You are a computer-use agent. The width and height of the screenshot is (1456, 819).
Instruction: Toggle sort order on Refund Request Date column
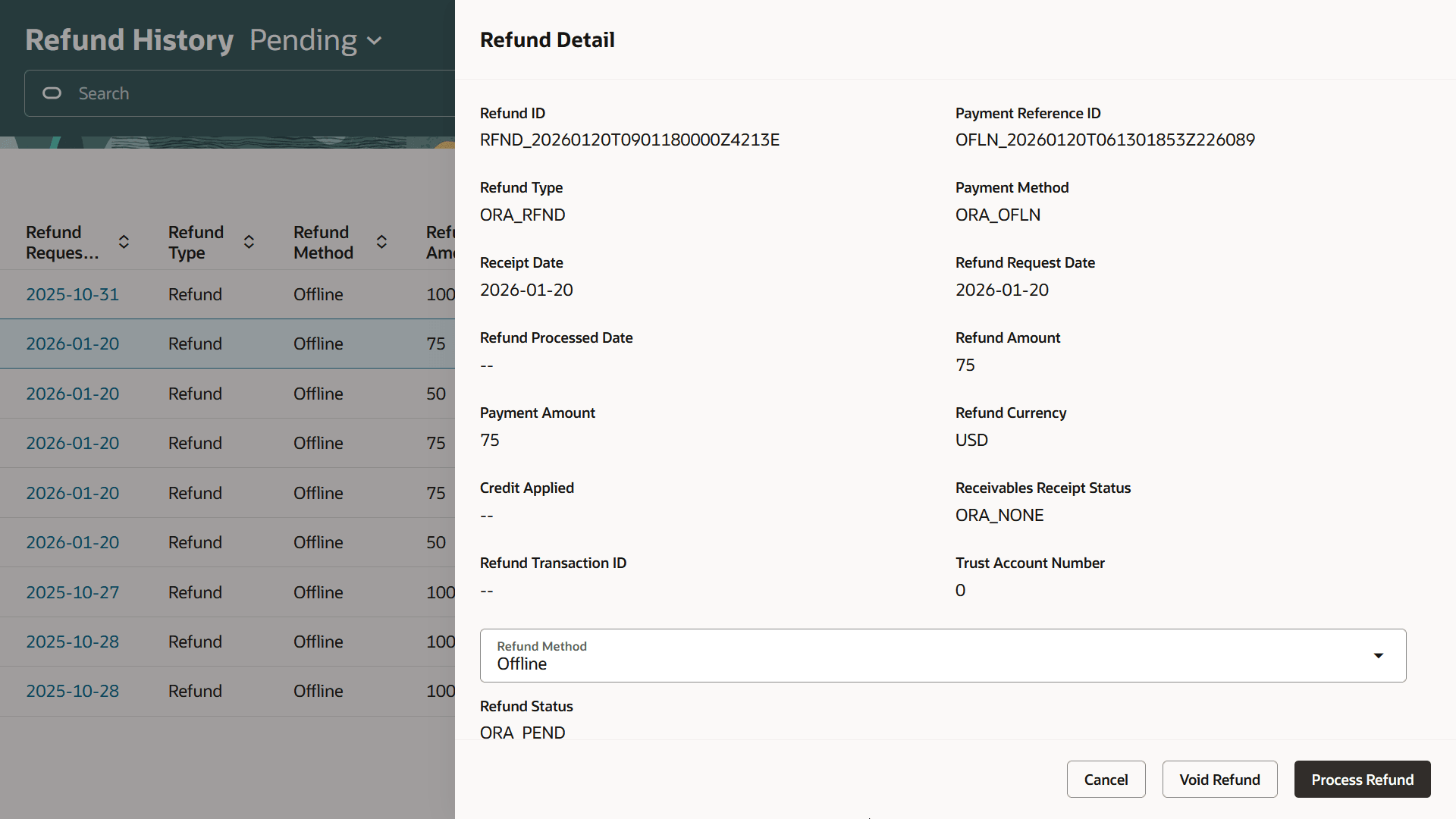pos(124,242)
